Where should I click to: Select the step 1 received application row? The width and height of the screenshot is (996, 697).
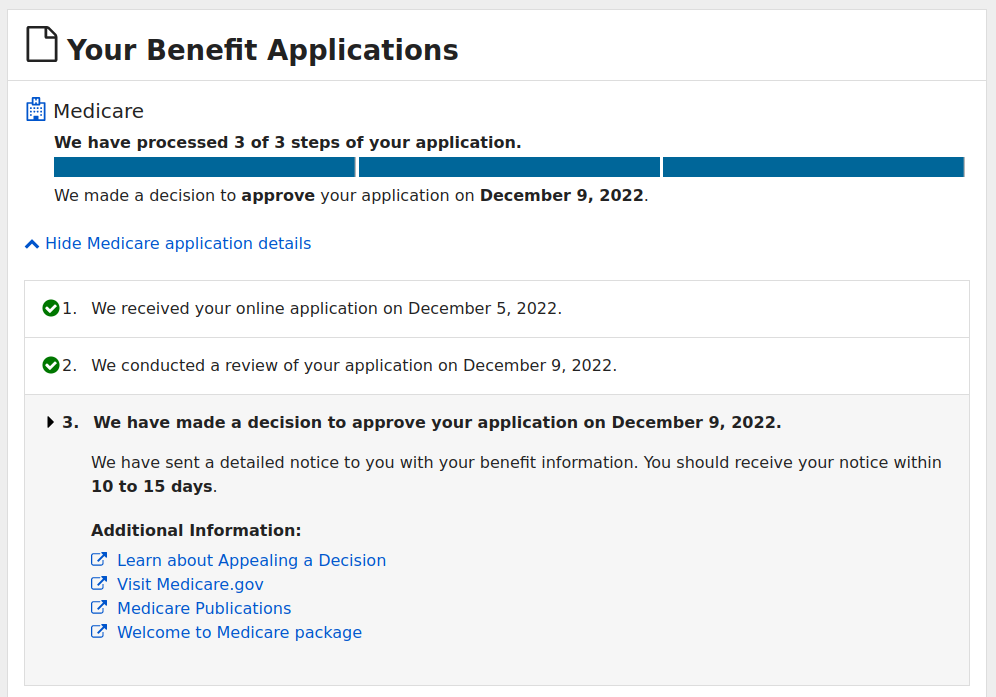(497, 309)
